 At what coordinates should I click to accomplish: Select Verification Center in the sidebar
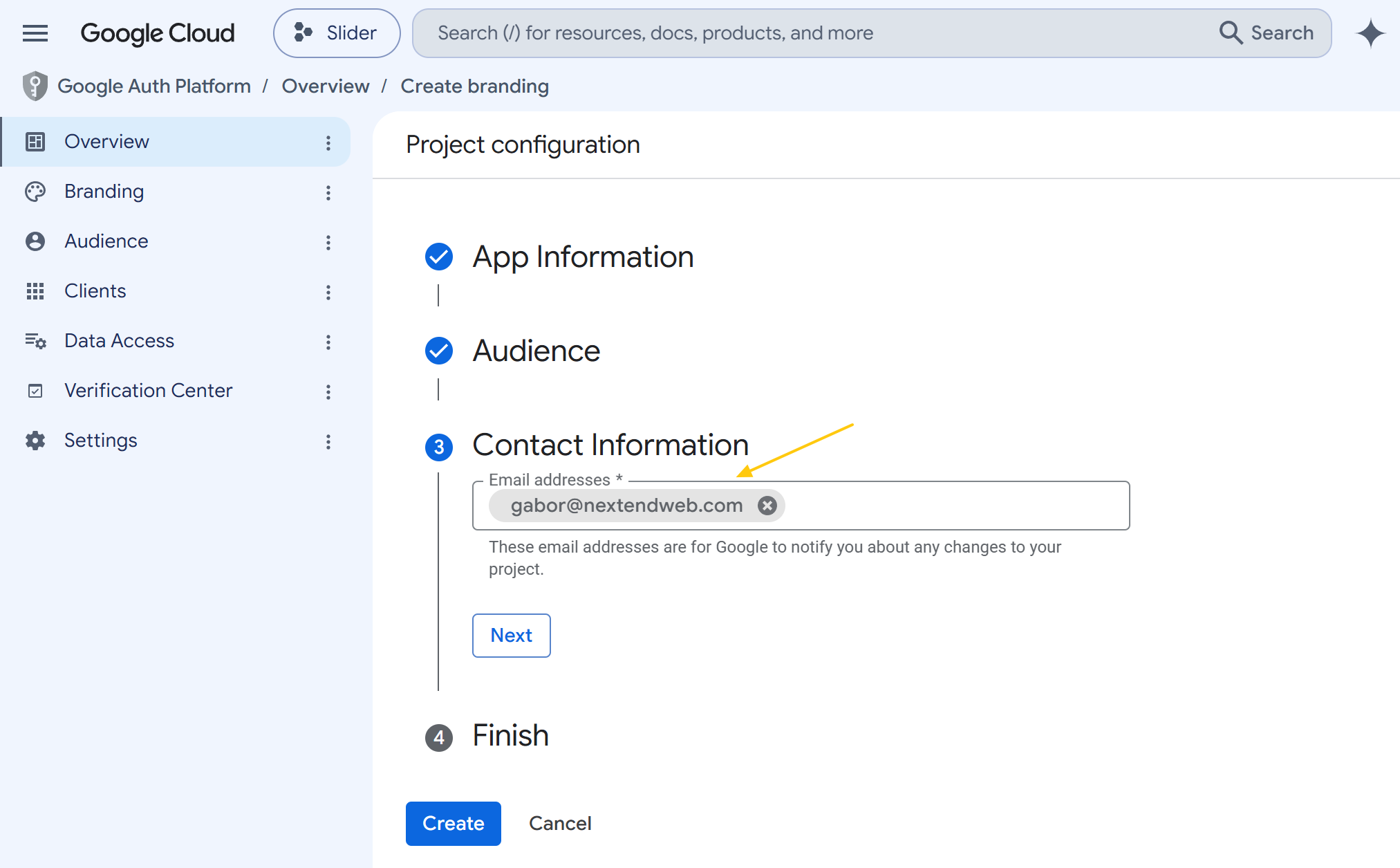pos(176,391)
